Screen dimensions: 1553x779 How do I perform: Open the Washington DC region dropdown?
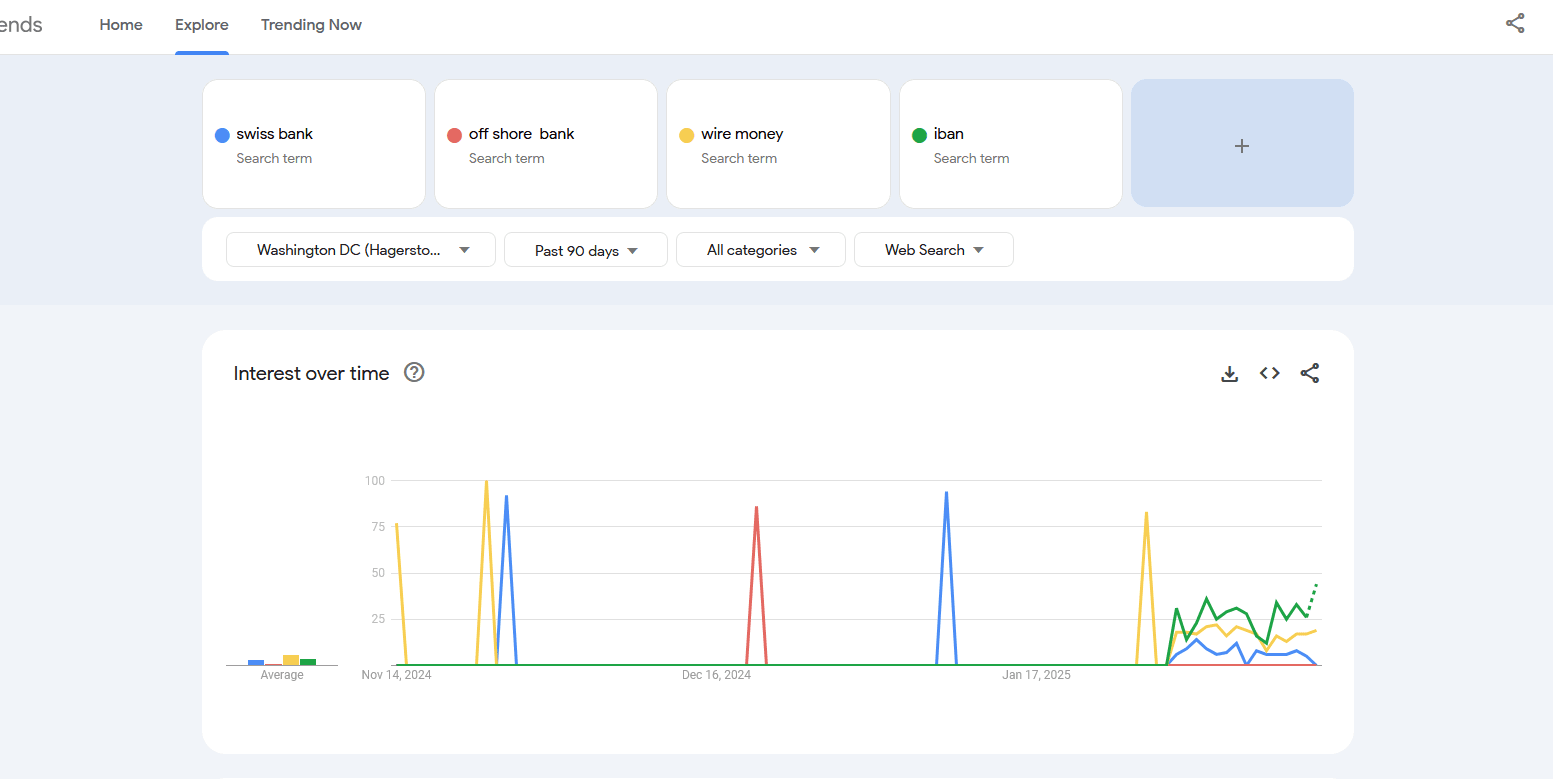361,250
